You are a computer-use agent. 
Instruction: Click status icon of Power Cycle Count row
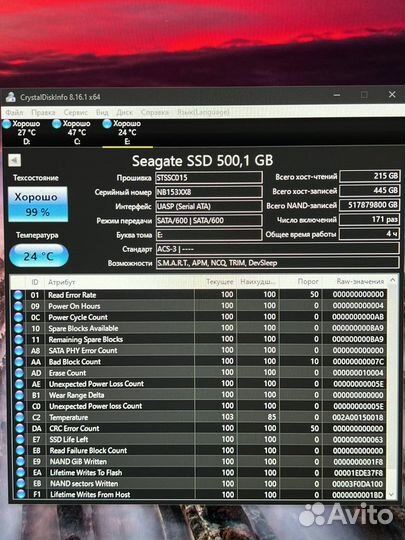pos(18,317)
